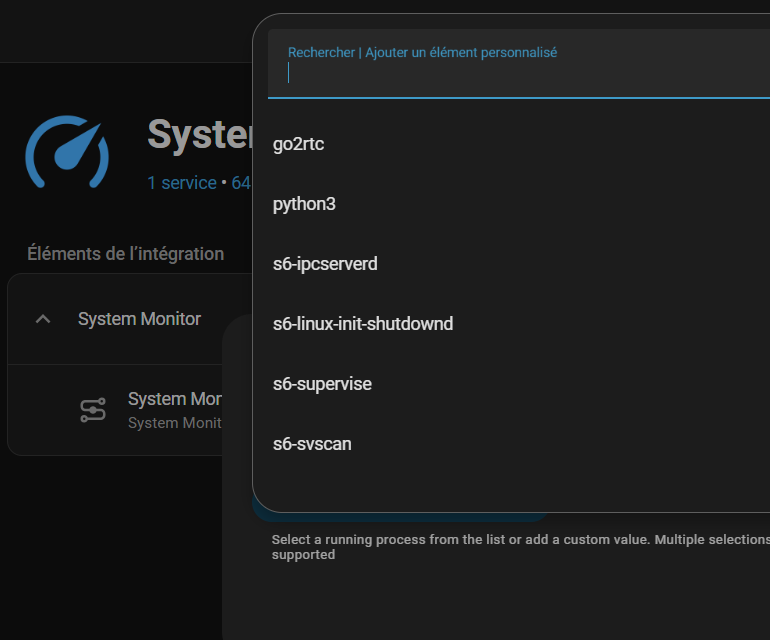
Task: Pick the s6-ipcserverd process option
Action: coord(325,264)
